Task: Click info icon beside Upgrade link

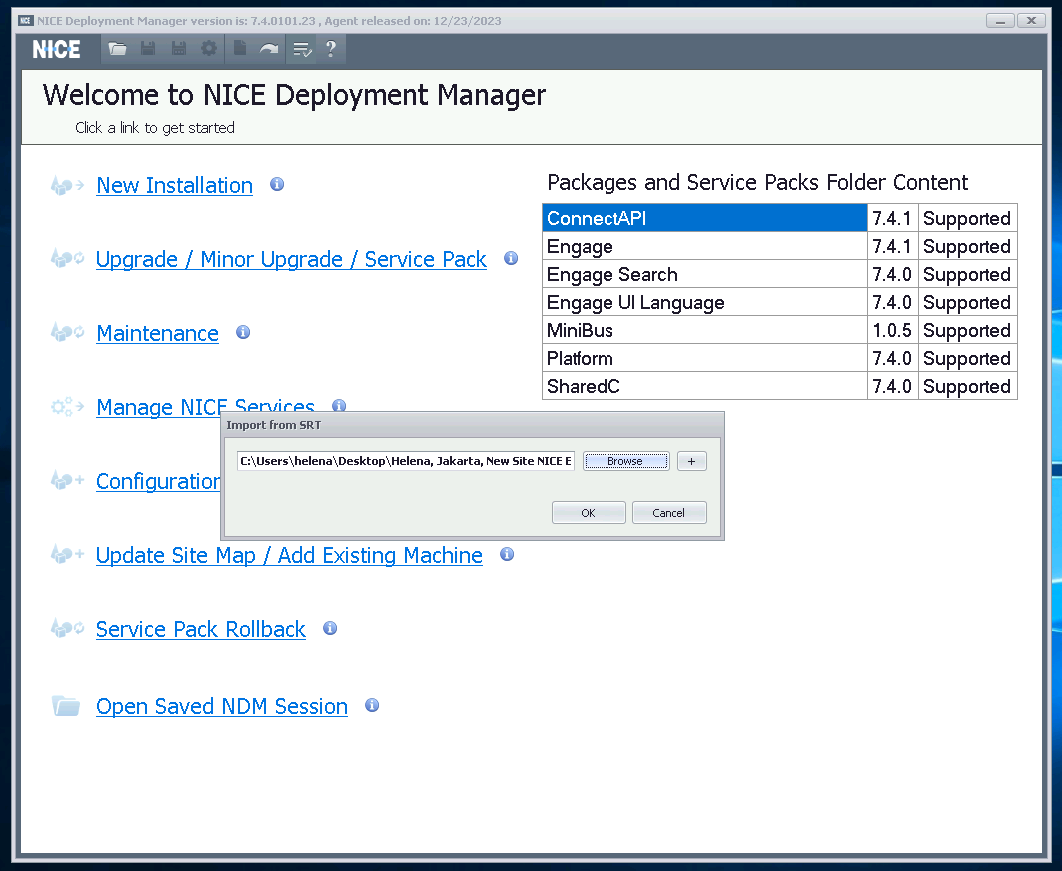Action: (511, 258)
